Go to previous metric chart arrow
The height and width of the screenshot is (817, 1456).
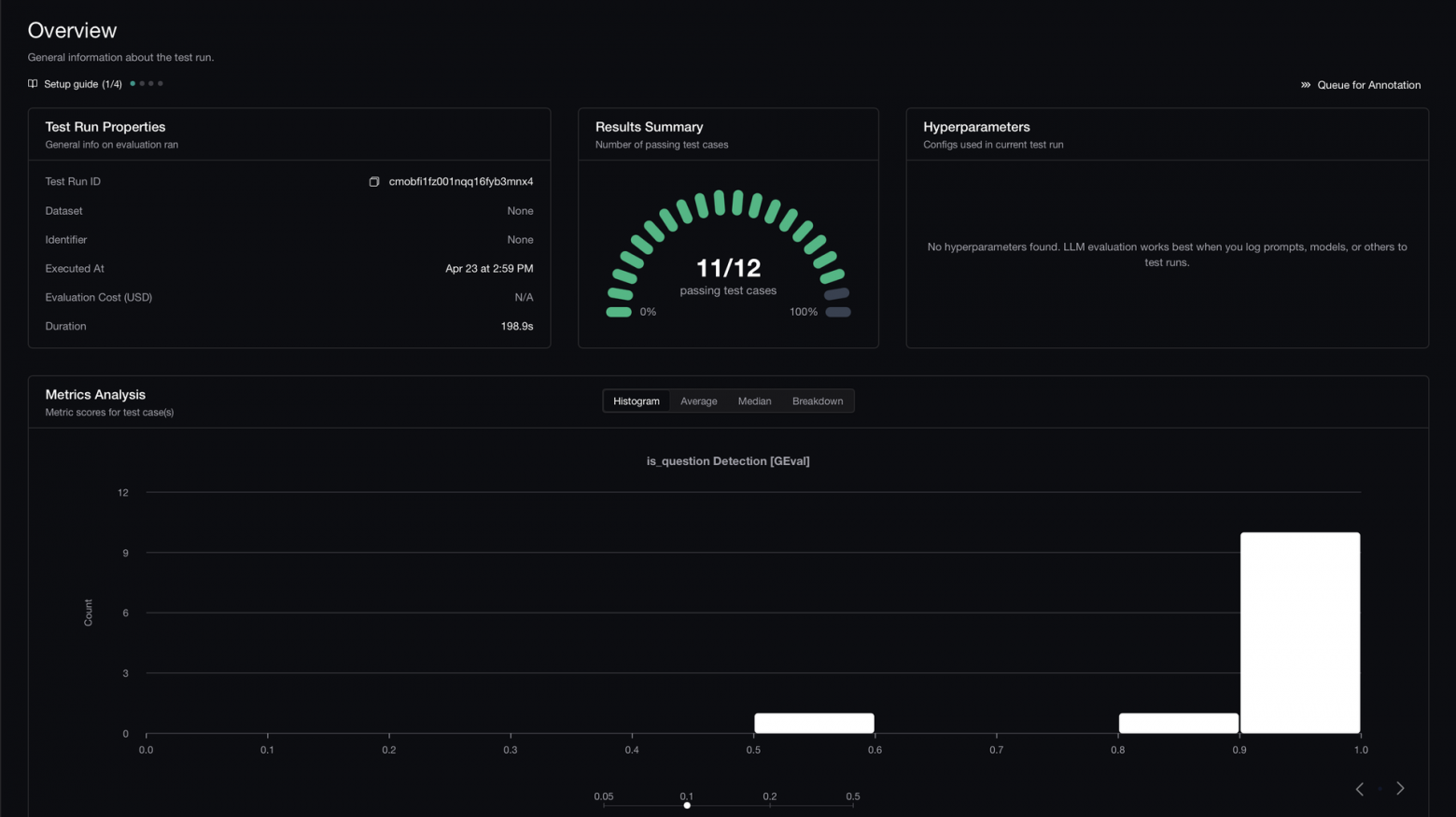pyautogui.click(x=1360, y=789)
